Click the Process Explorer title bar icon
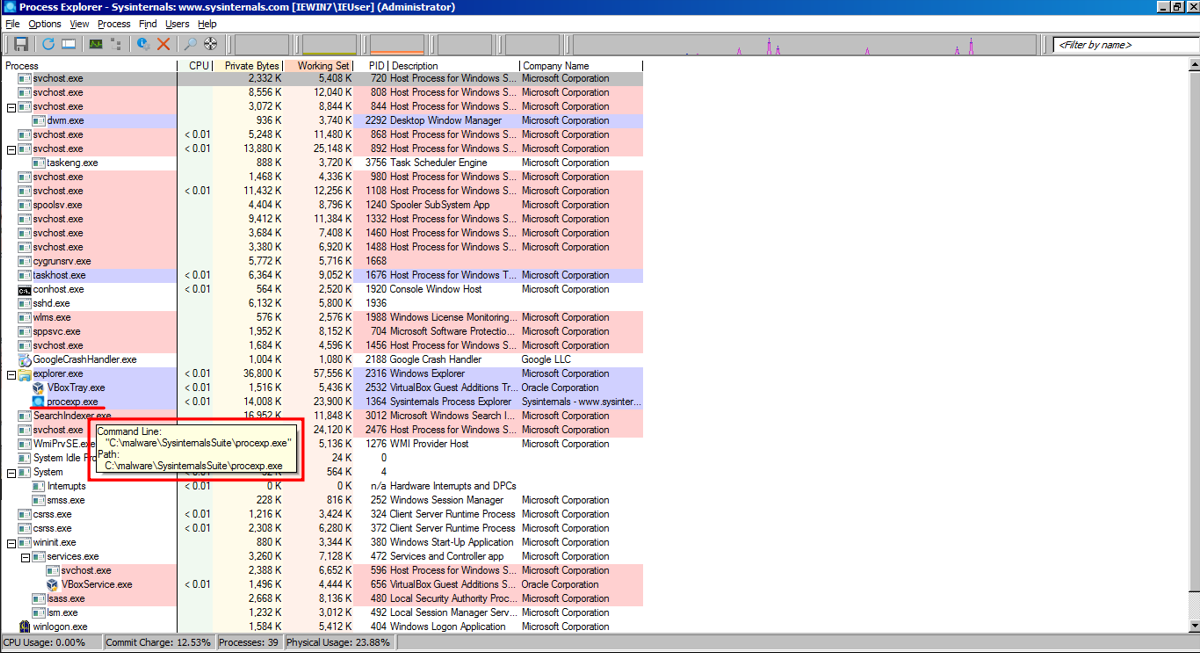 (x=9, y=7)
